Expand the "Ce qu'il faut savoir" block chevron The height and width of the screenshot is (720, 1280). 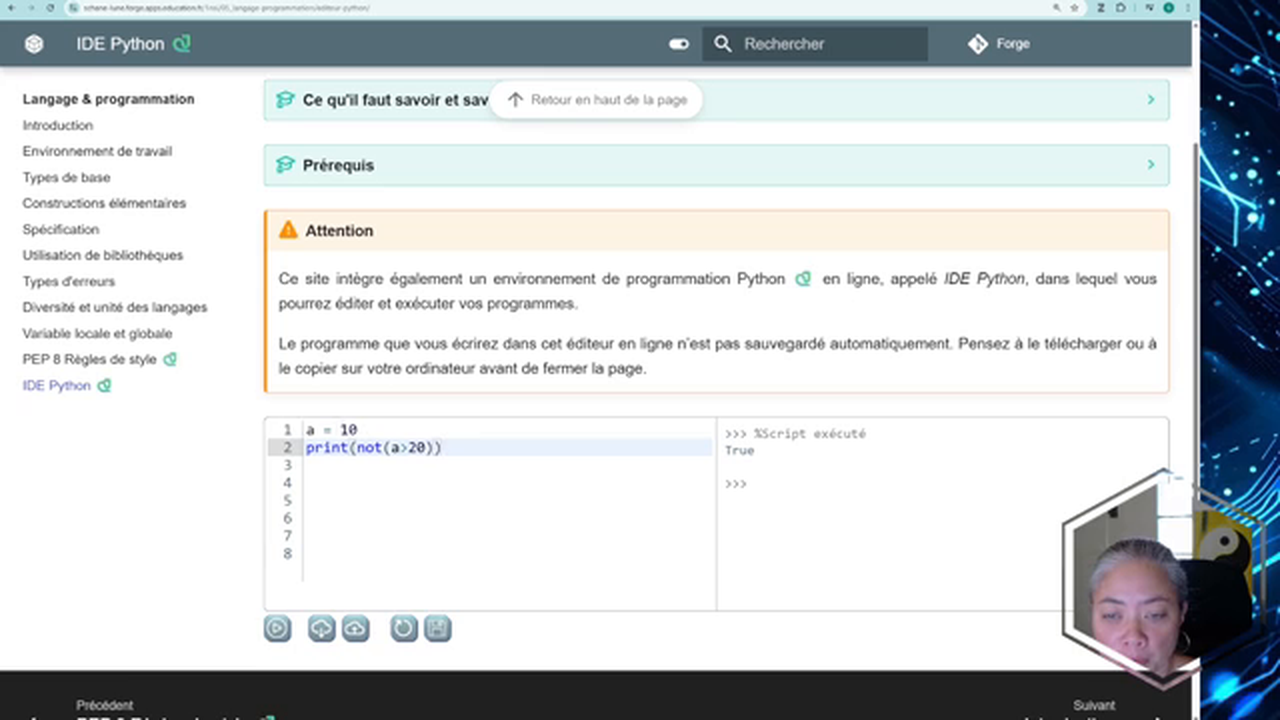[1150, 100]
